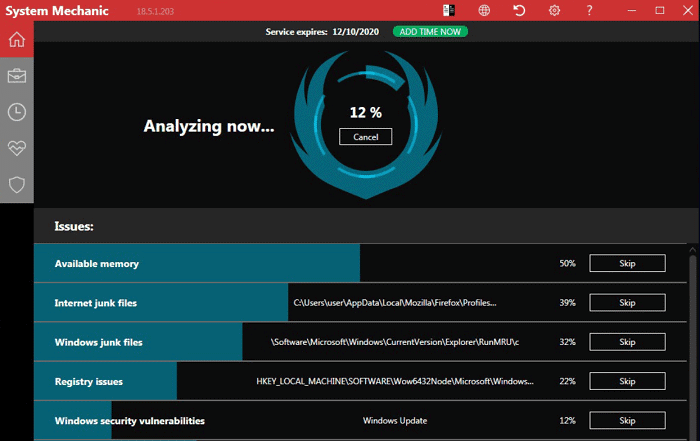Click the 39% value for Internet junk
The height and width of the screenshot is (441, 700).
(x=567, y=303)
